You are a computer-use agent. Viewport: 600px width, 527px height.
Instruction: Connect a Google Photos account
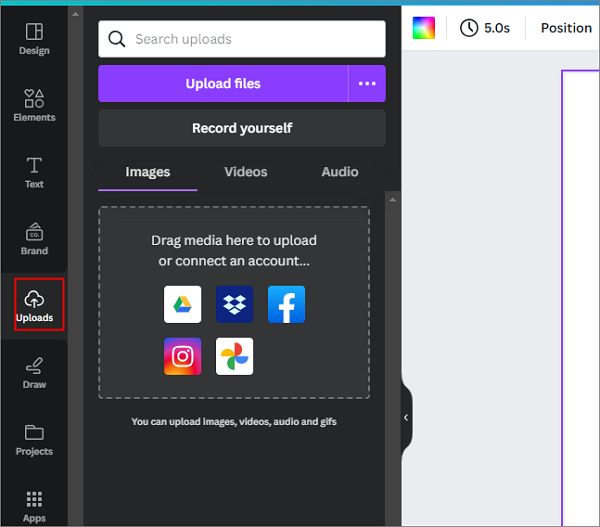point(235,356)
